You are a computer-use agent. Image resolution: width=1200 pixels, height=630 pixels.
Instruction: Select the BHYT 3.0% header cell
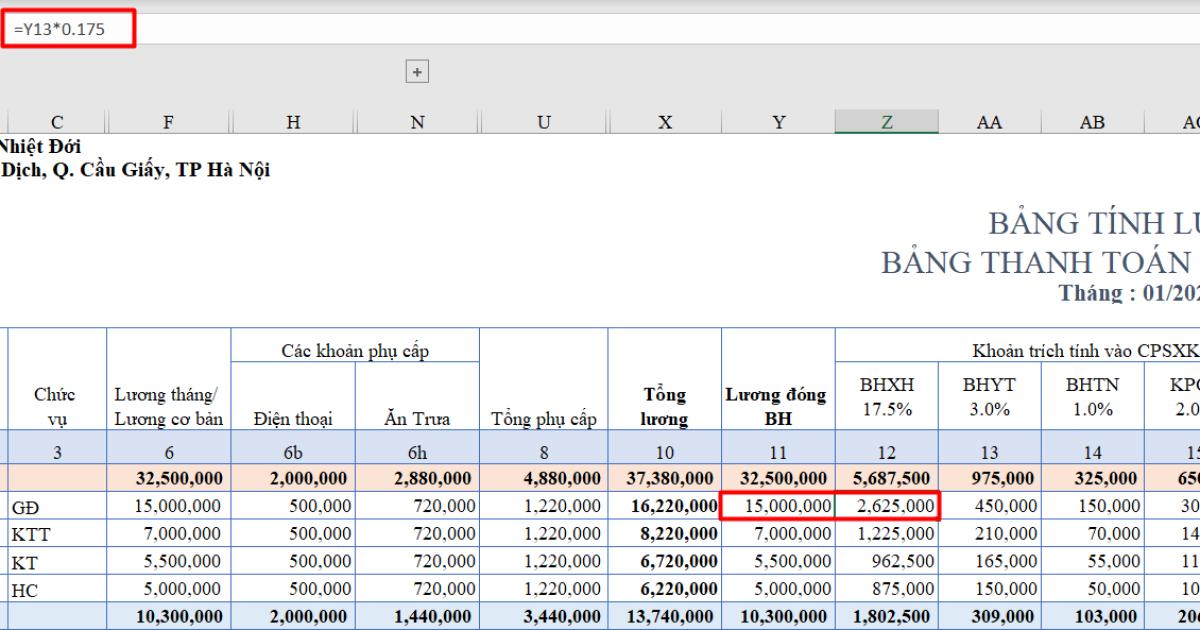coord(989,397)
